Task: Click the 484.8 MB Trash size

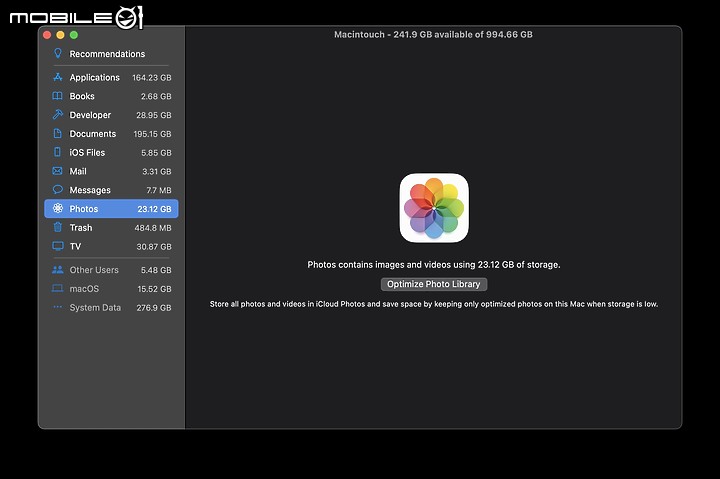Action: pyautogui.click(x=153, y=228)
